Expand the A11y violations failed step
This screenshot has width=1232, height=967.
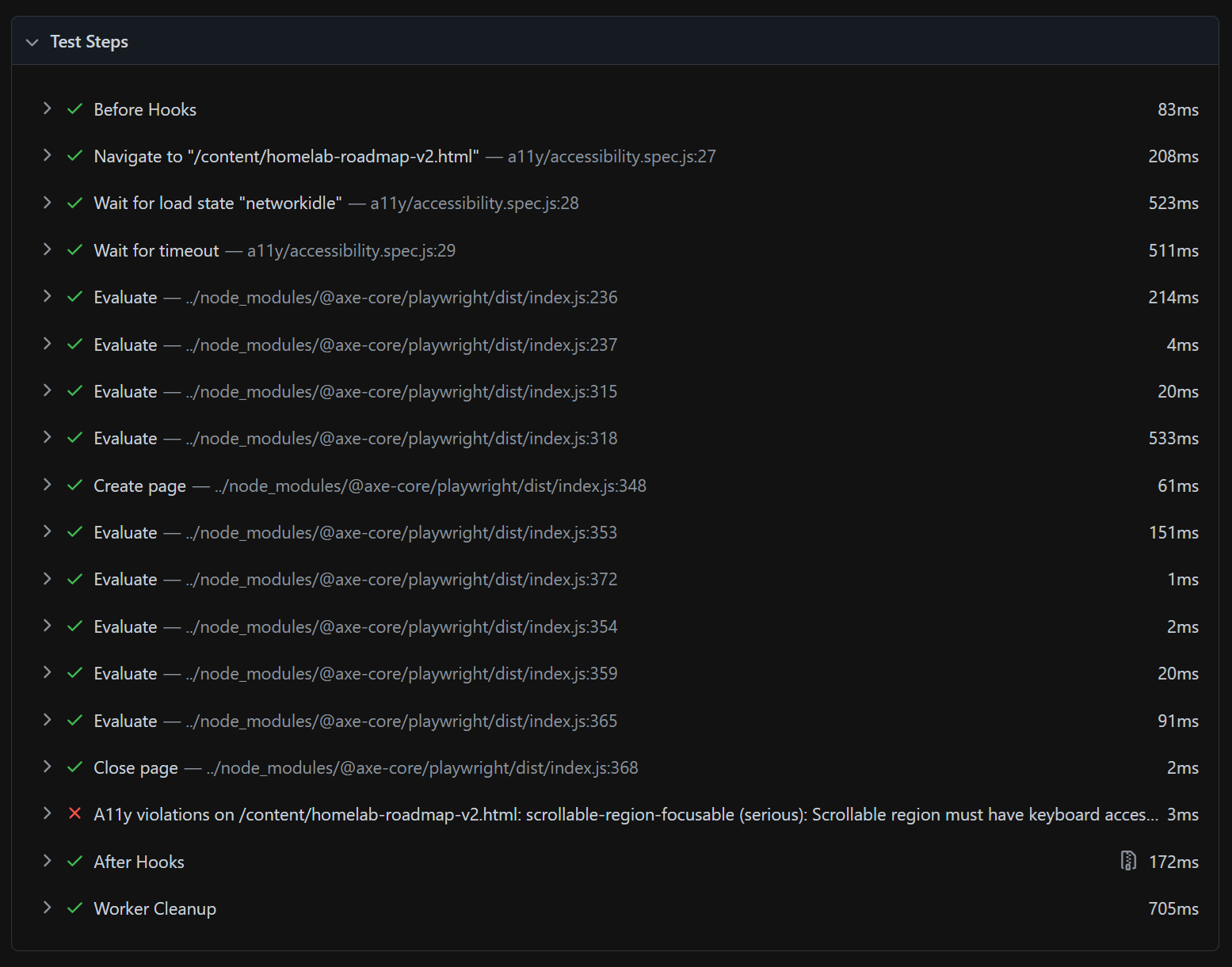coord(47,813)
